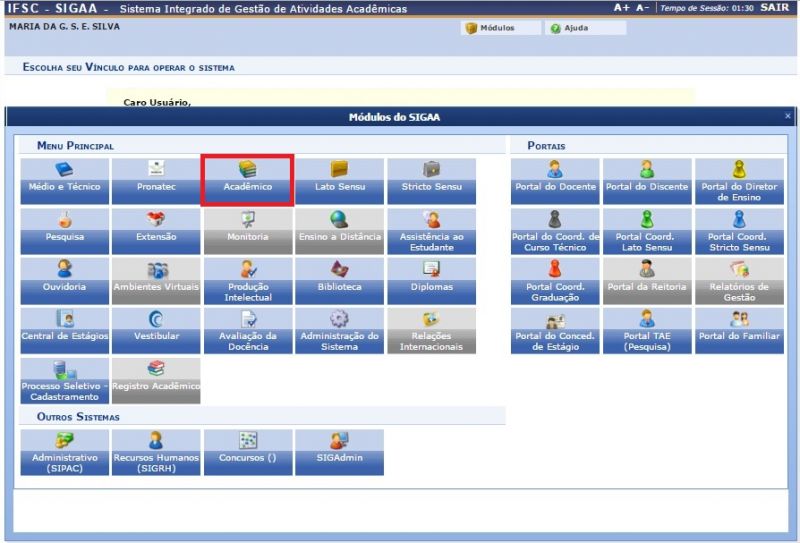Open the Pesquisa module
The height and width of the screenshot is (543, 800).
point(63,231)
